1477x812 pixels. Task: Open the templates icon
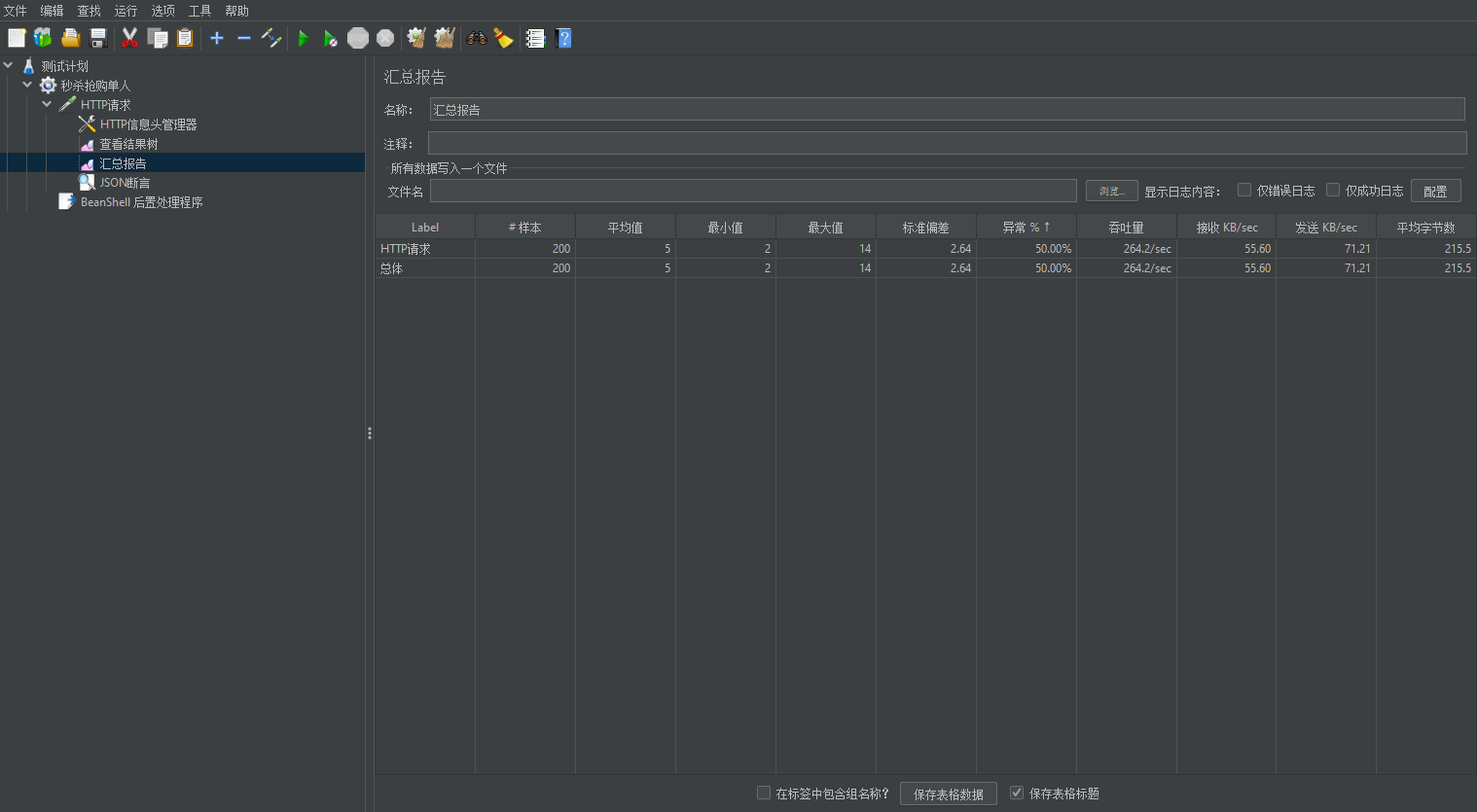click(x=43, y=38)
